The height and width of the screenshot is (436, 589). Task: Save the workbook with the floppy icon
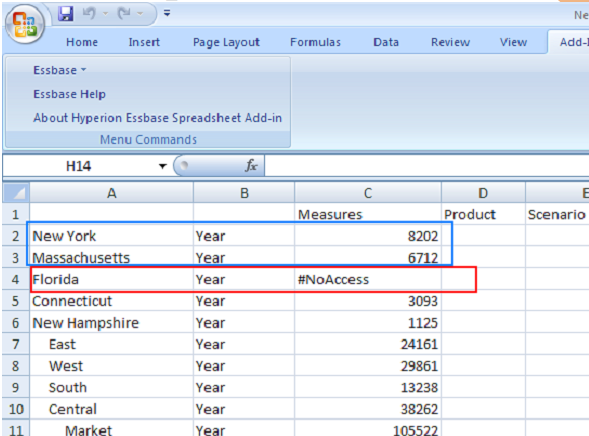66,14
